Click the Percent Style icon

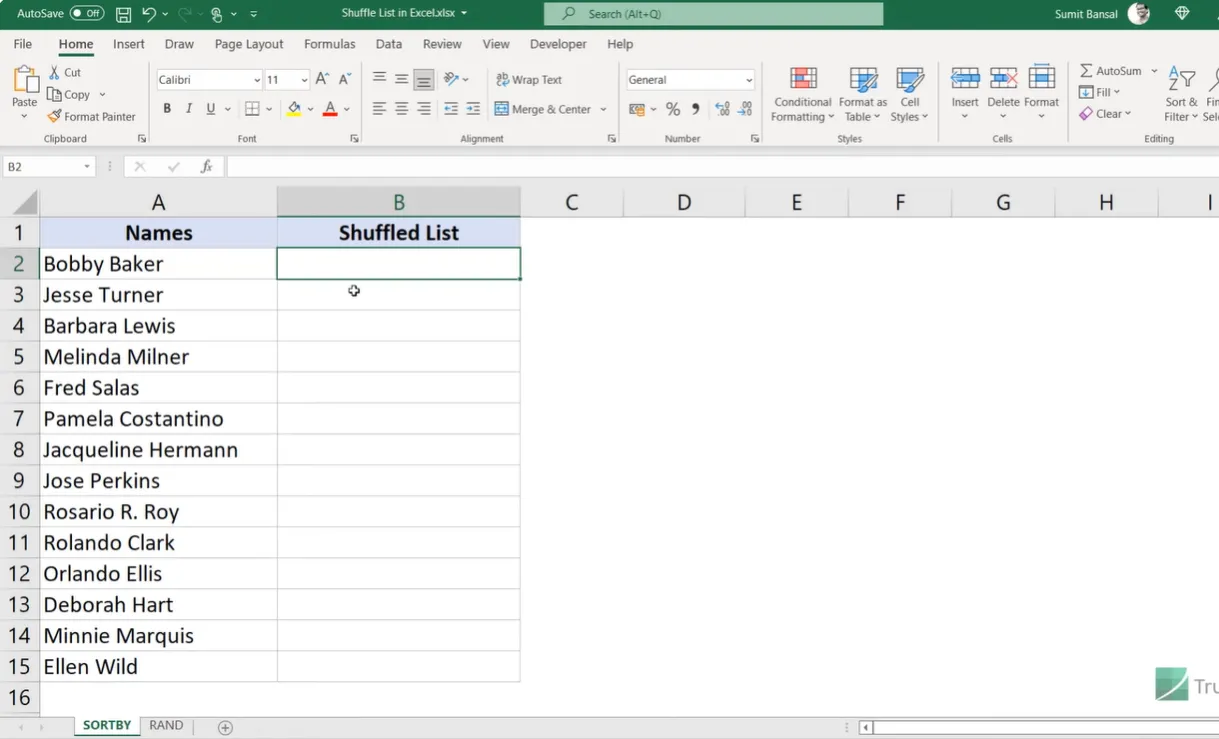click(673, 109)
